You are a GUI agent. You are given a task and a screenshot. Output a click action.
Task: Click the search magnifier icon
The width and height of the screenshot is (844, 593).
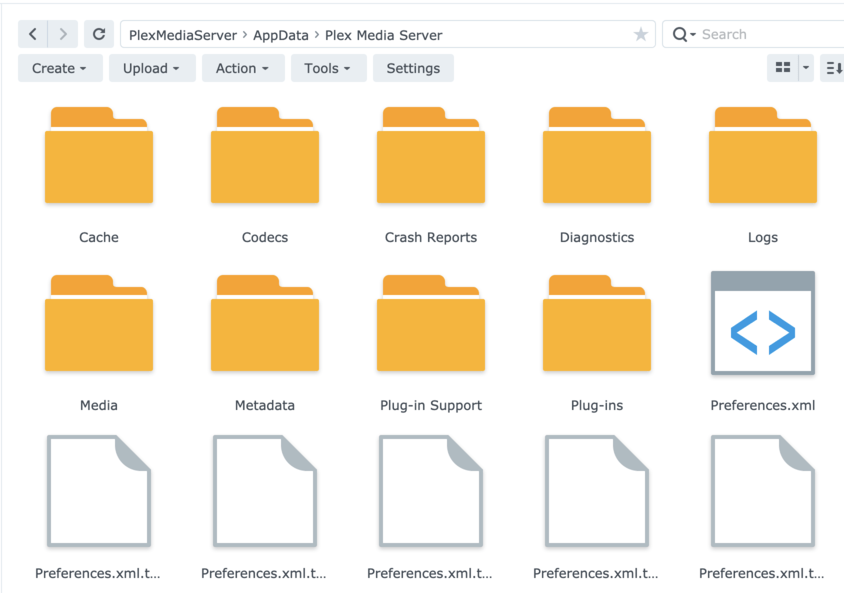680,34
